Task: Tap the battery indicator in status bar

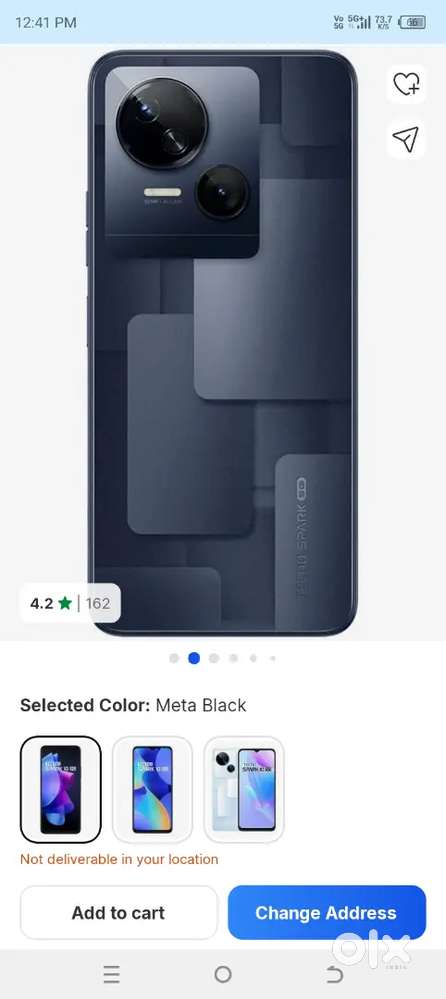Action: [x=412, y=22]
